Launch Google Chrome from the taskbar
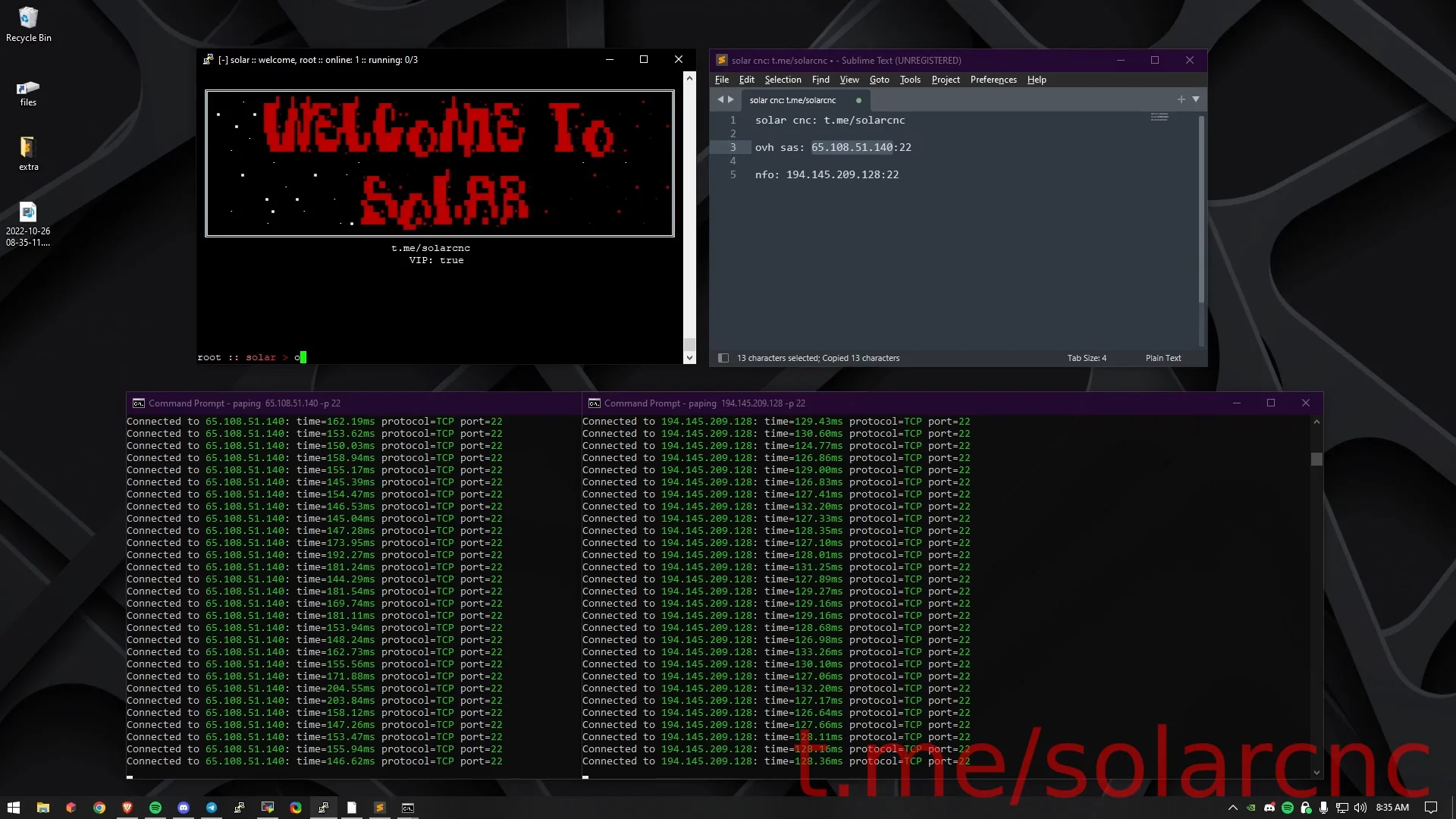 99,808
